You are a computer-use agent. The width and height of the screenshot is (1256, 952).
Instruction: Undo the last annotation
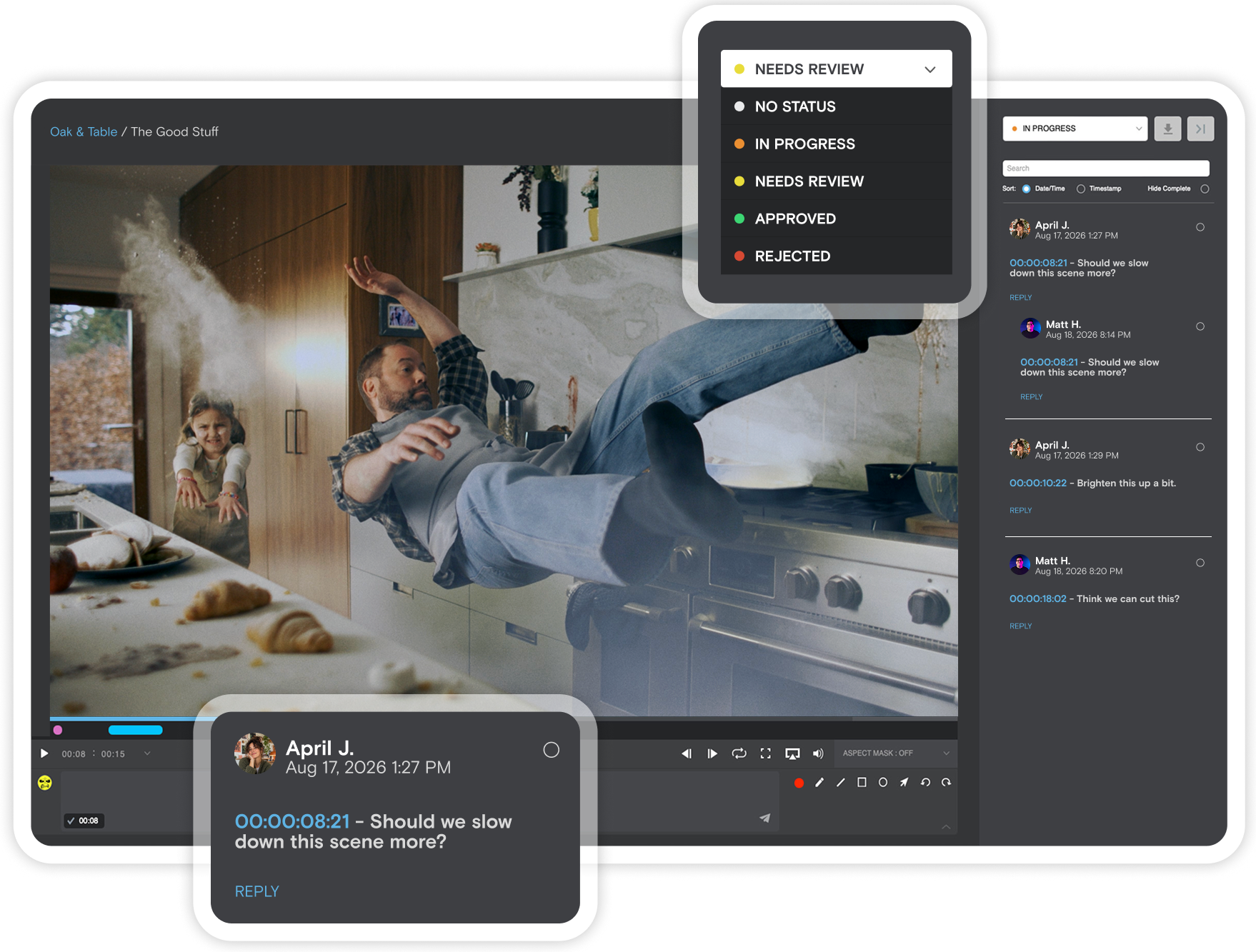click(x=925, y=783)
